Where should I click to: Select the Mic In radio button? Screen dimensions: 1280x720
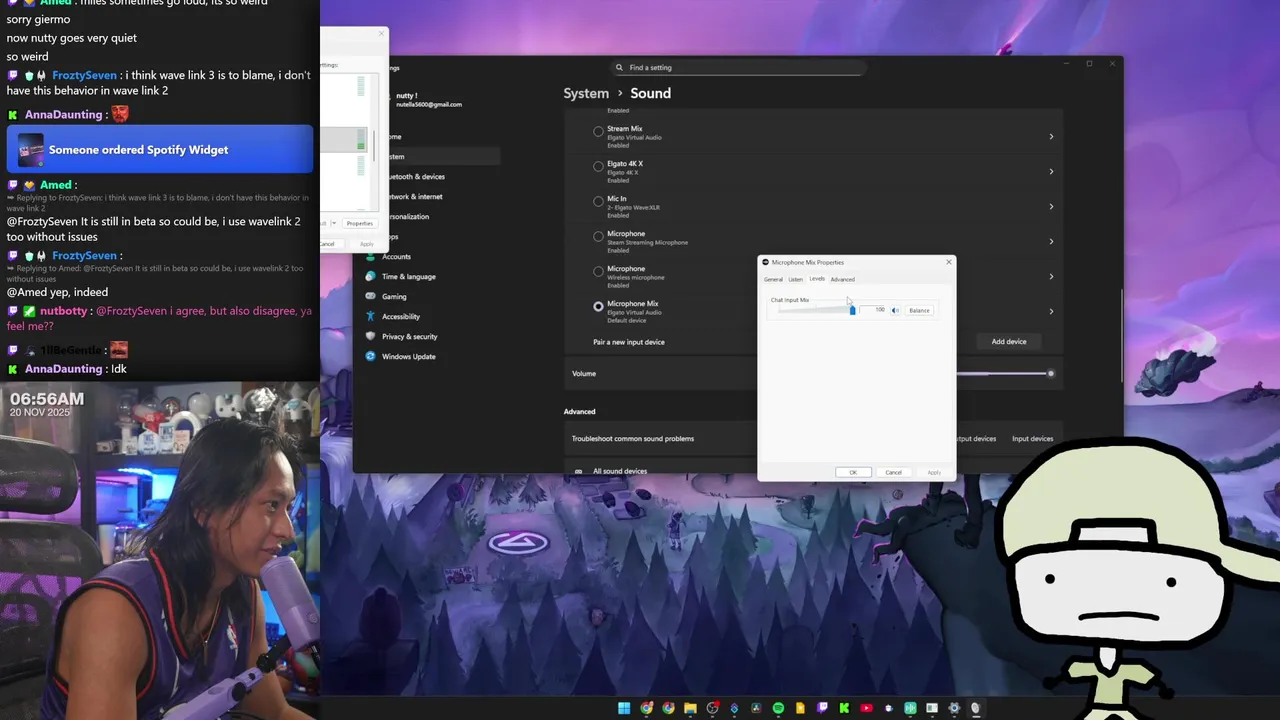[598, 201]
